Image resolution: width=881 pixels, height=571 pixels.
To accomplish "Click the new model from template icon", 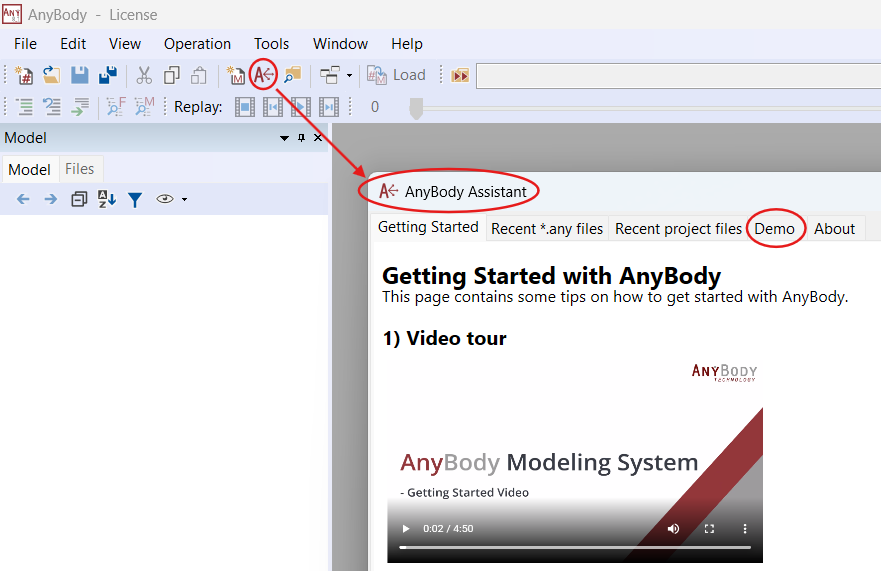I will click(x=235, y=75).
